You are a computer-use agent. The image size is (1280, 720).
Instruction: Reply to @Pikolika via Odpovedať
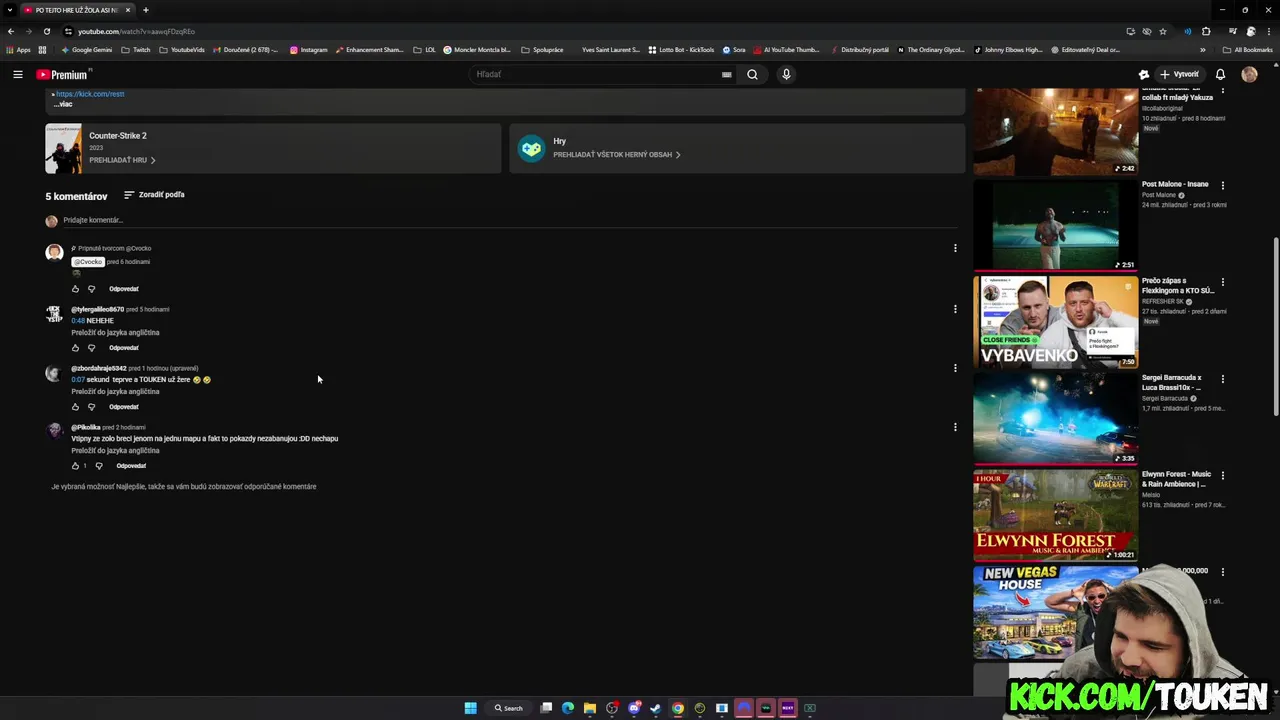131,466
